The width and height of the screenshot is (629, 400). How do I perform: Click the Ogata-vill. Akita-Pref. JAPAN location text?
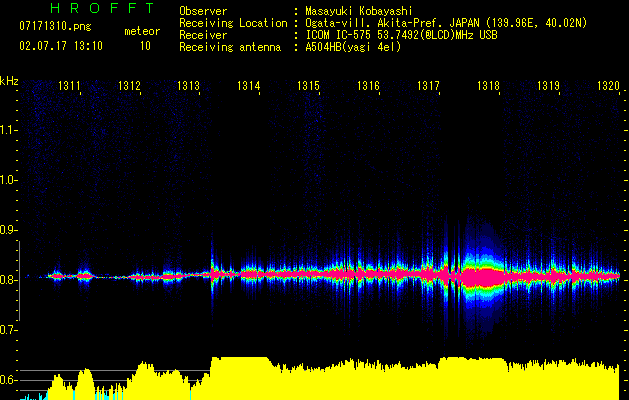click(x=446, y=23)
